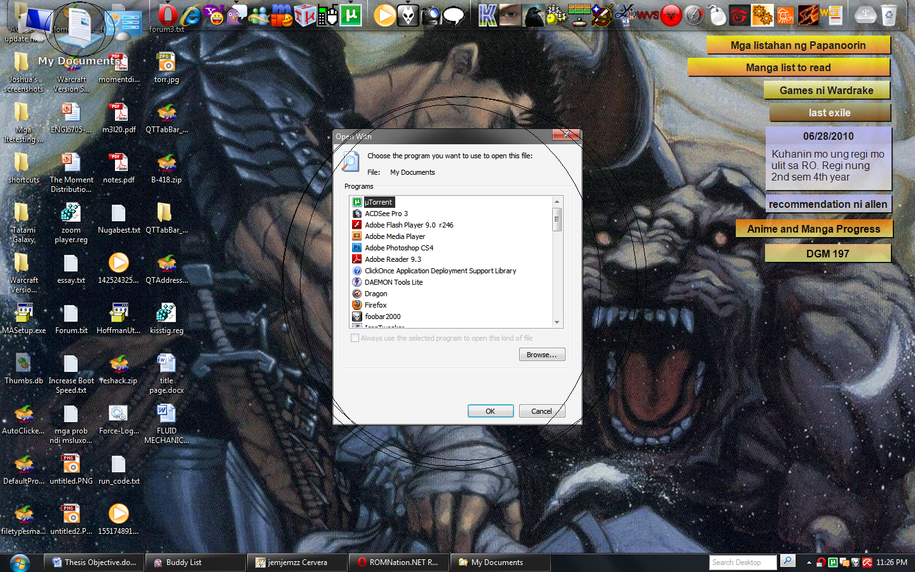Viewport: 915px width, 572px height.
Task: Click the search magnifier button in taskbar
Action: (x=787, y=561)
